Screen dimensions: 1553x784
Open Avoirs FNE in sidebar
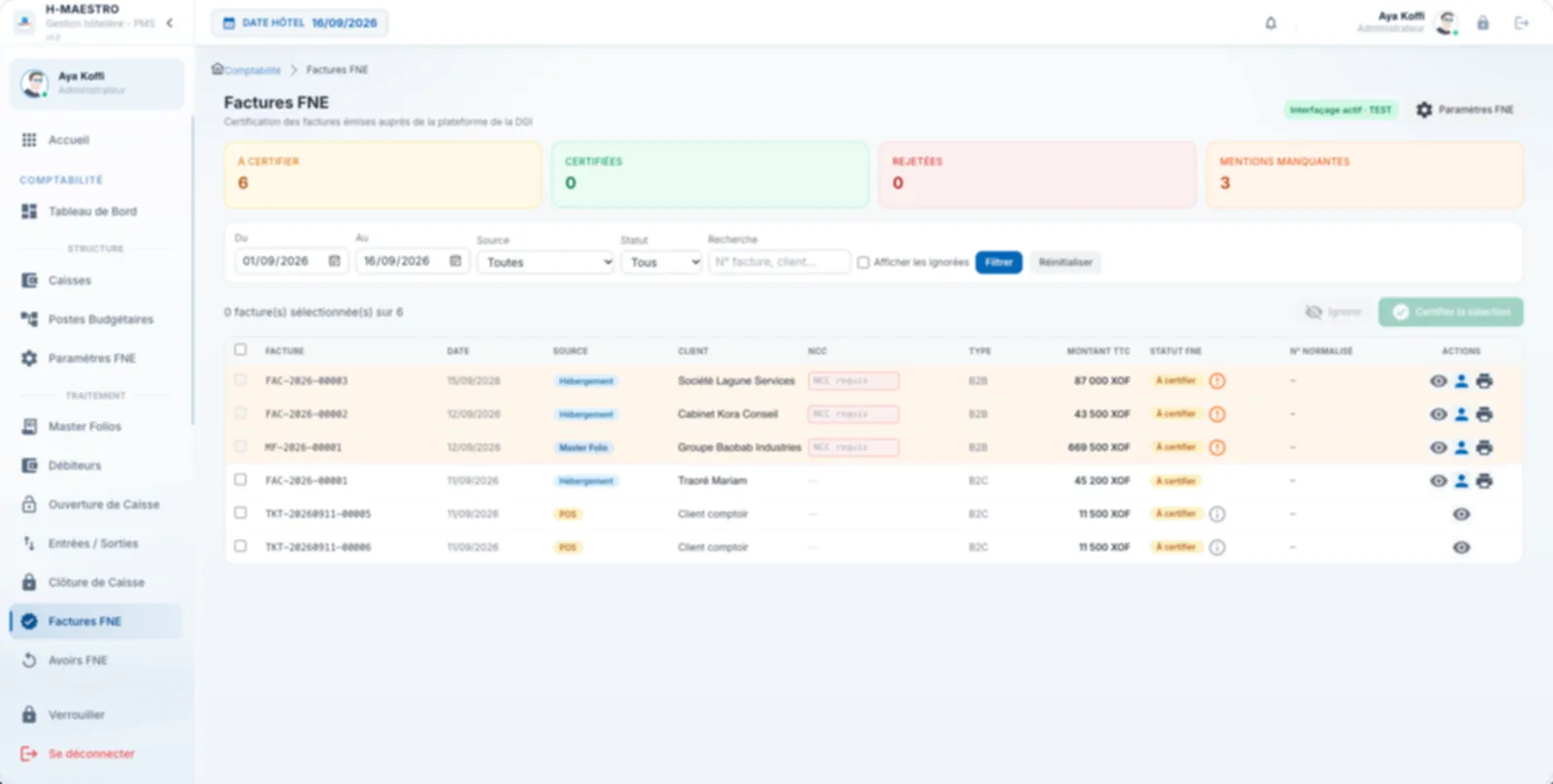(97, 660)
